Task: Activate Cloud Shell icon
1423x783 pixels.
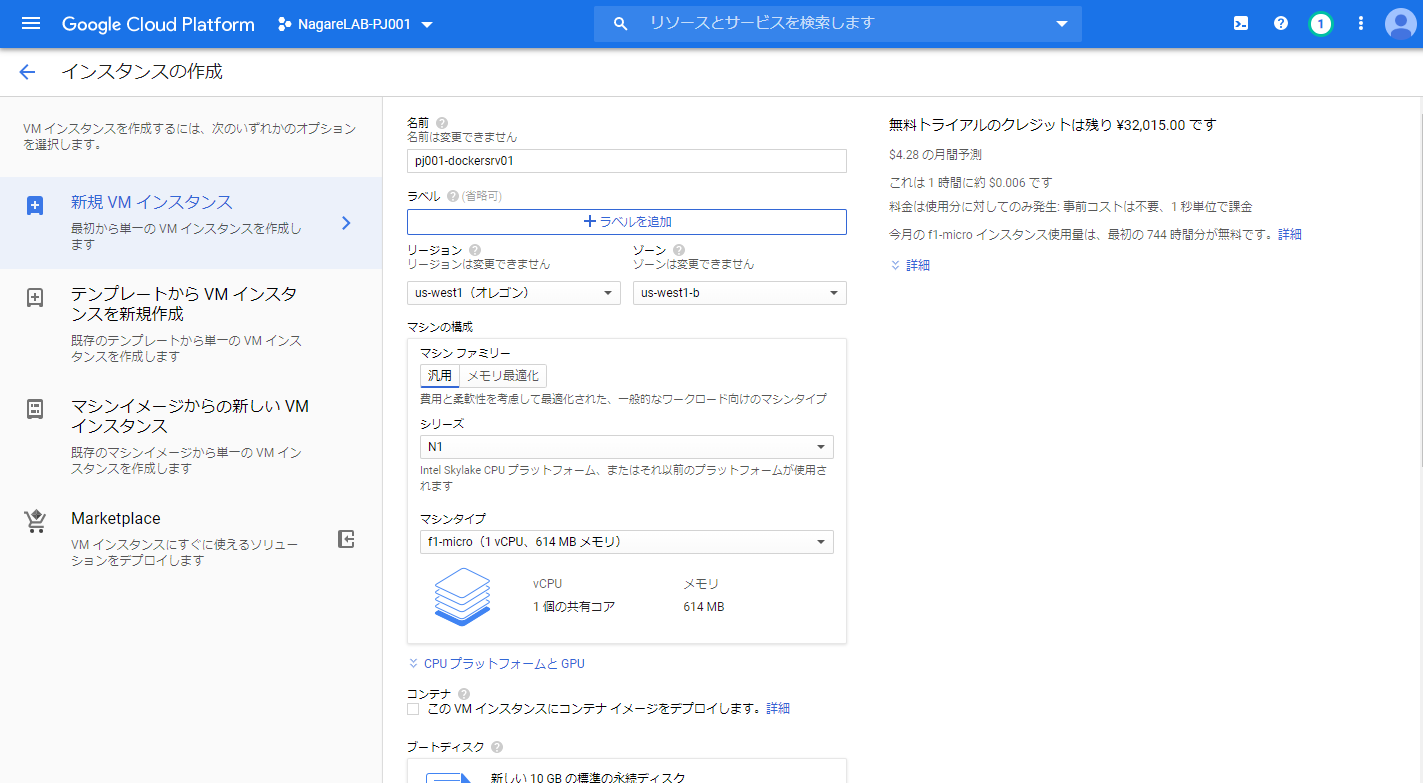Action: [x=1241, y=23]
